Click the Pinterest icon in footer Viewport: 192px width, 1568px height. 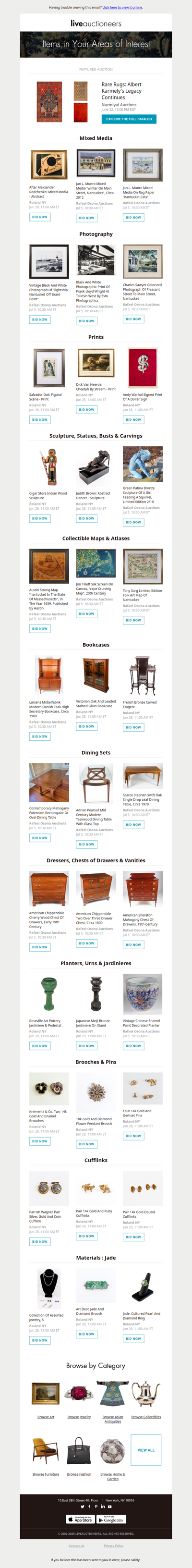[96, 1507]
